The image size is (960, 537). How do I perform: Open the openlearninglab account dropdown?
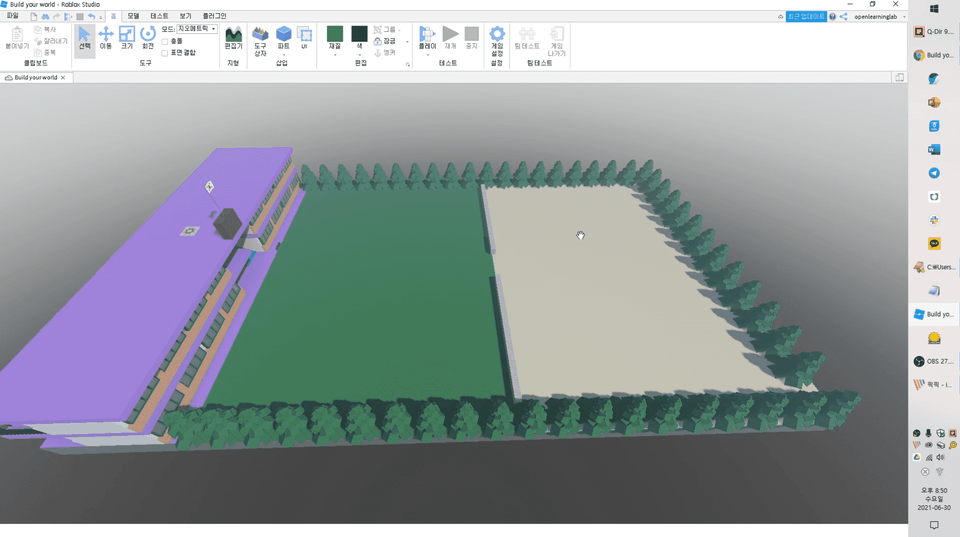[x=880, y=17]
